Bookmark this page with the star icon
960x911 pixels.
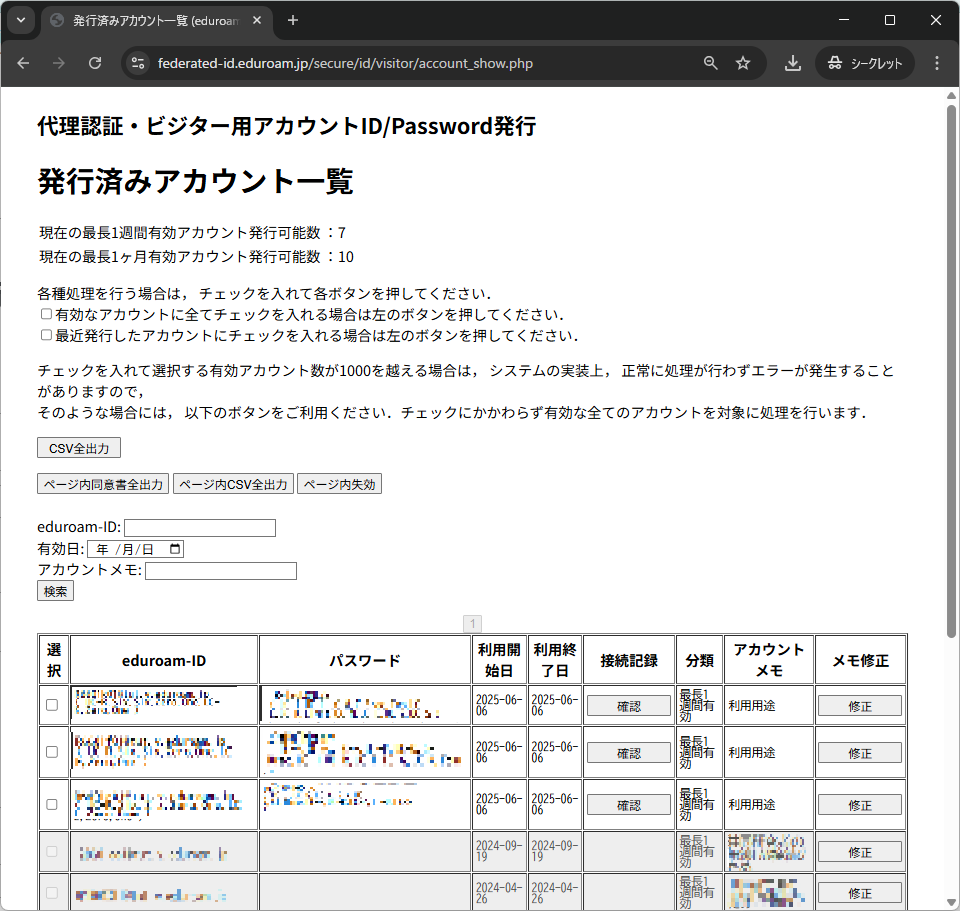click(x=743, y=63)
